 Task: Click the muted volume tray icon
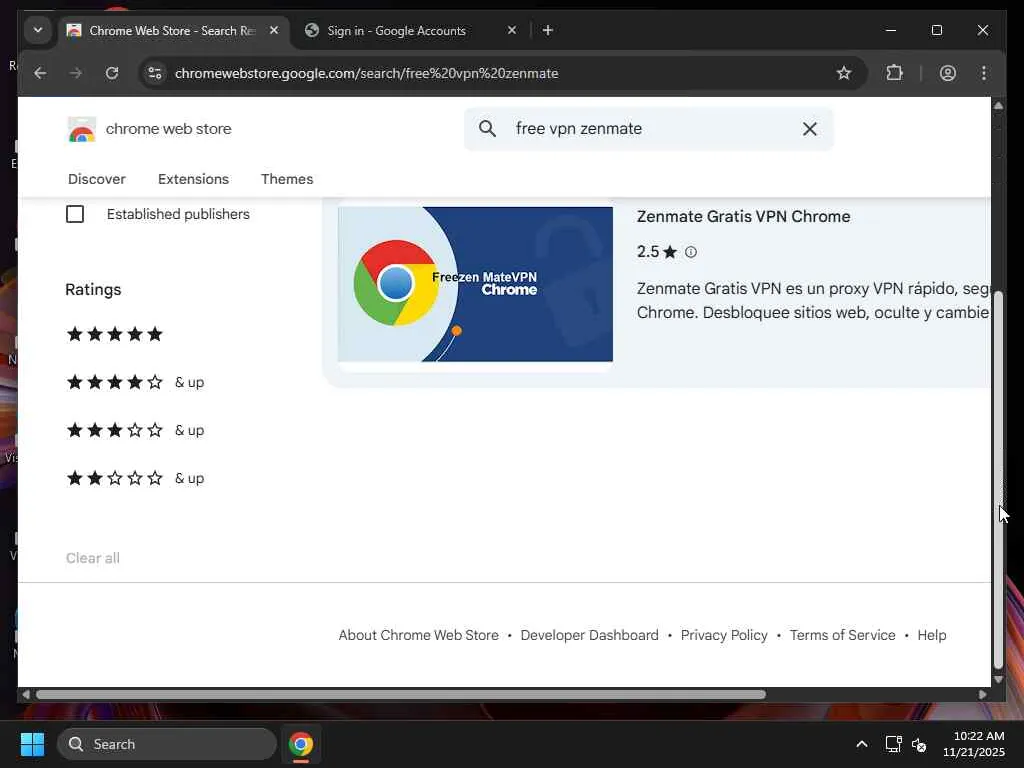click(919, 744)
